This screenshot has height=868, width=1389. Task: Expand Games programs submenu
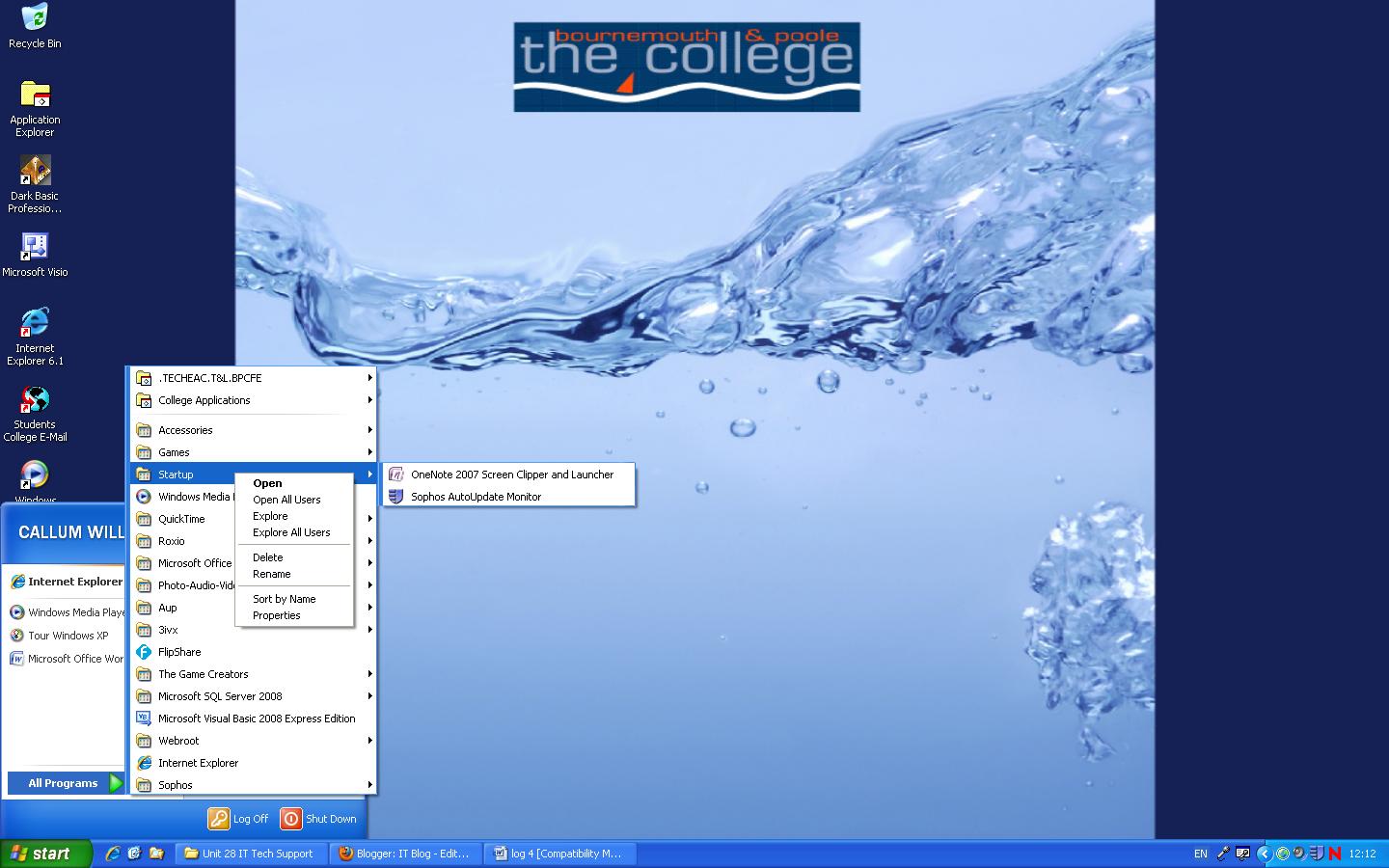[253, 452]
